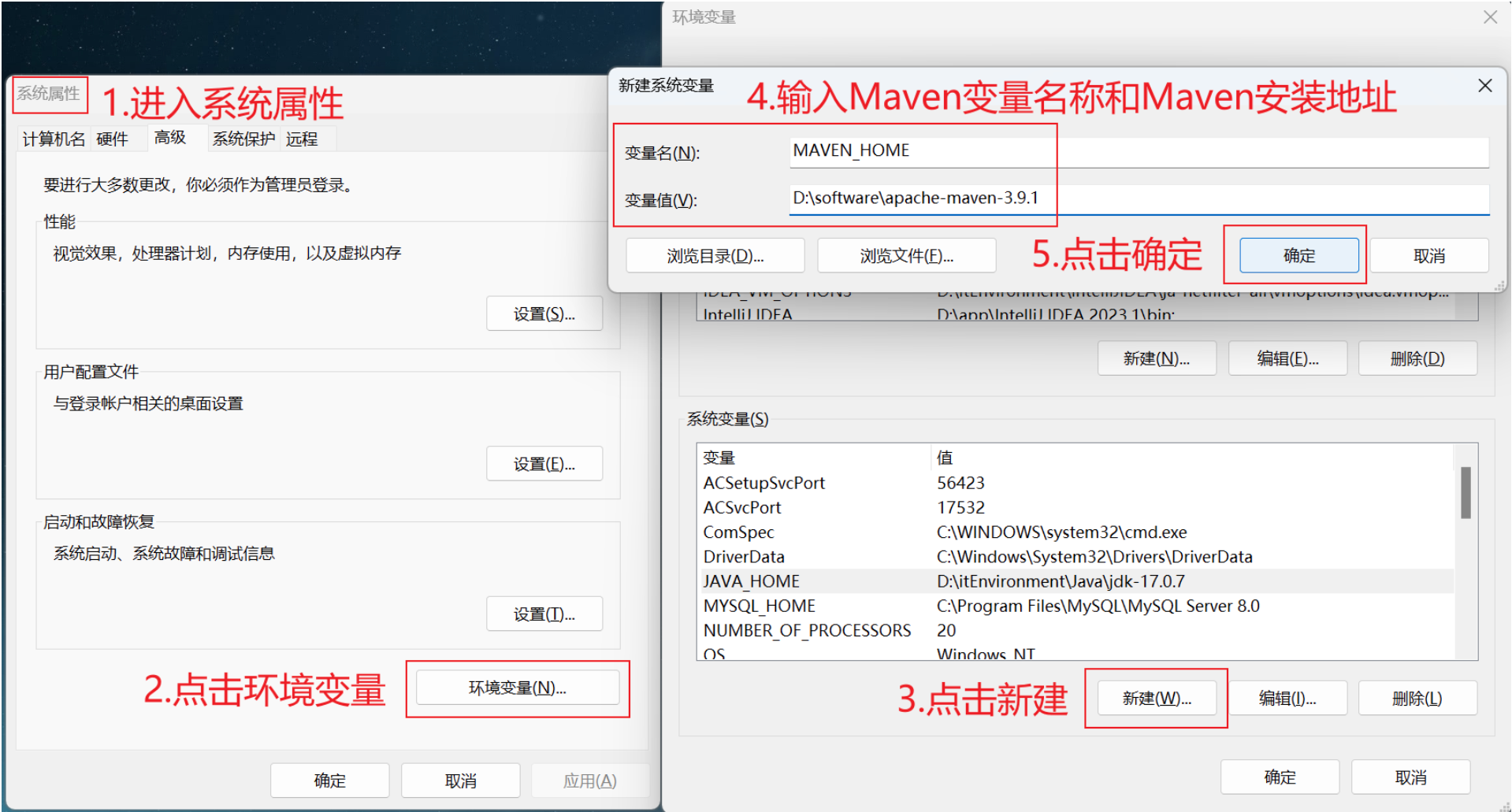Open startup and recovery 设置(T) button

[x=544, y=614]
